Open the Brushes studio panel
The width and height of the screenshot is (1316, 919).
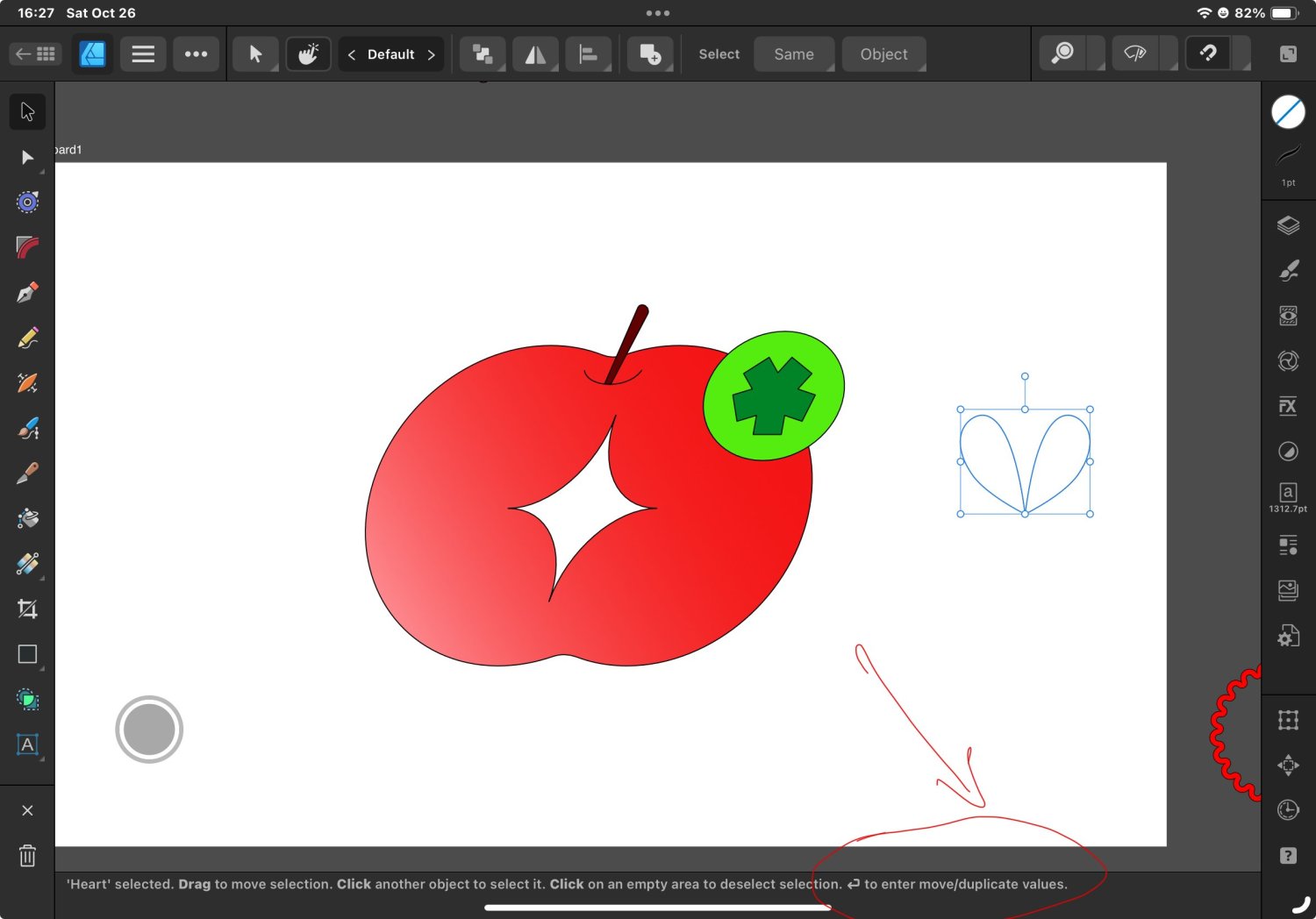point(1288,271)
